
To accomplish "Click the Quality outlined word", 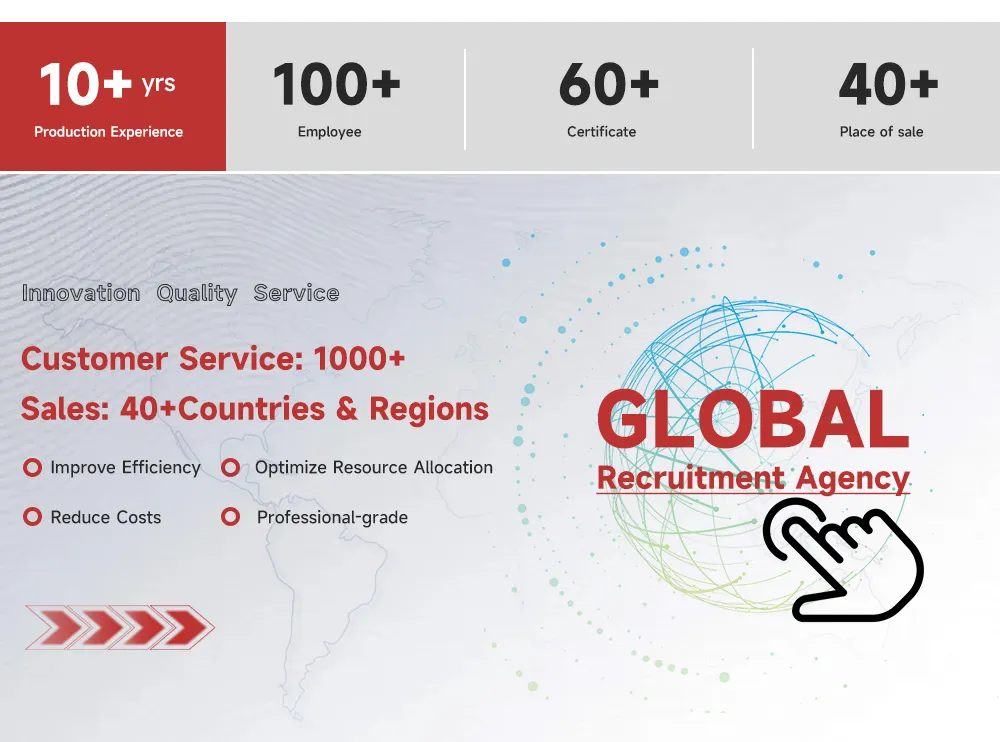I will point(197,293).
